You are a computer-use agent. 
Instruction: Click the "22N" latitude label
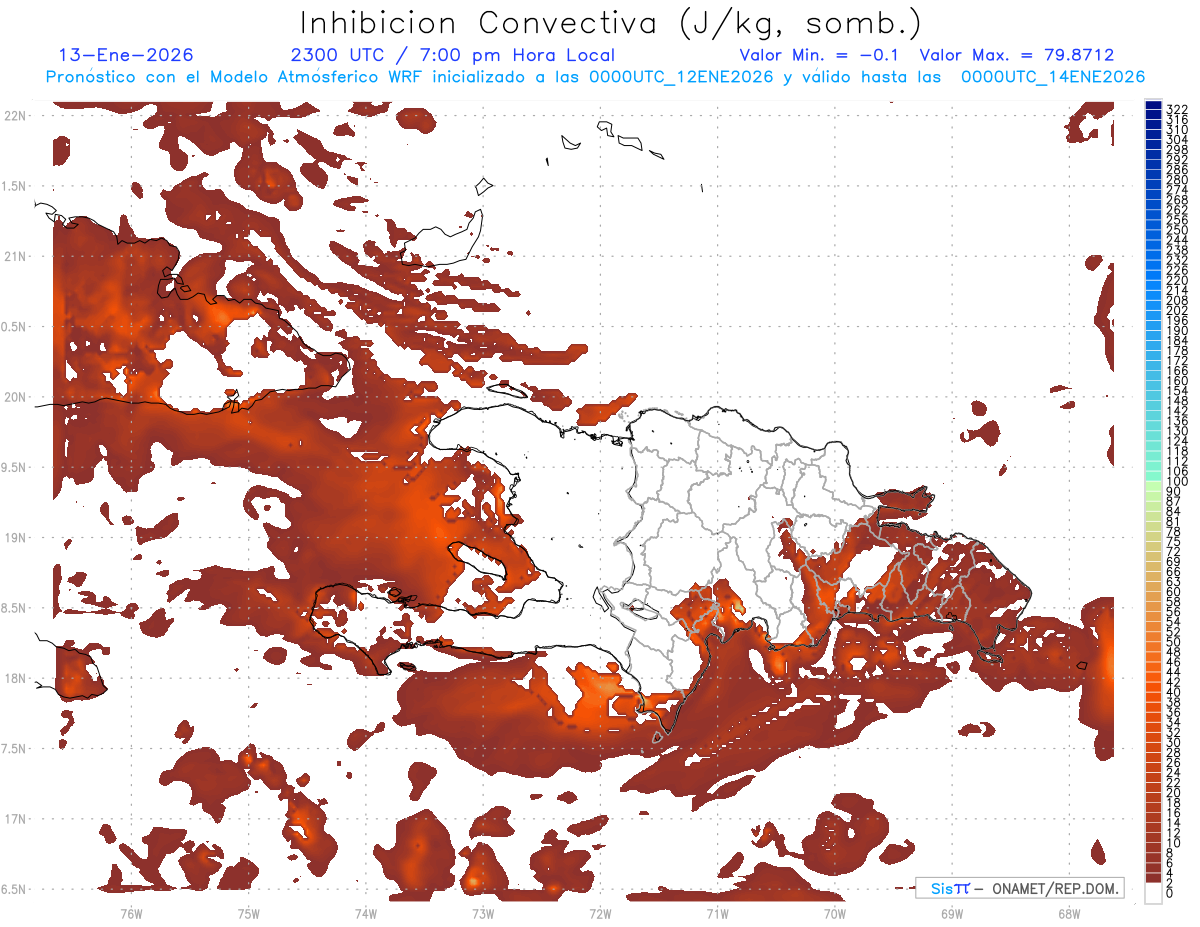[16, 115]
